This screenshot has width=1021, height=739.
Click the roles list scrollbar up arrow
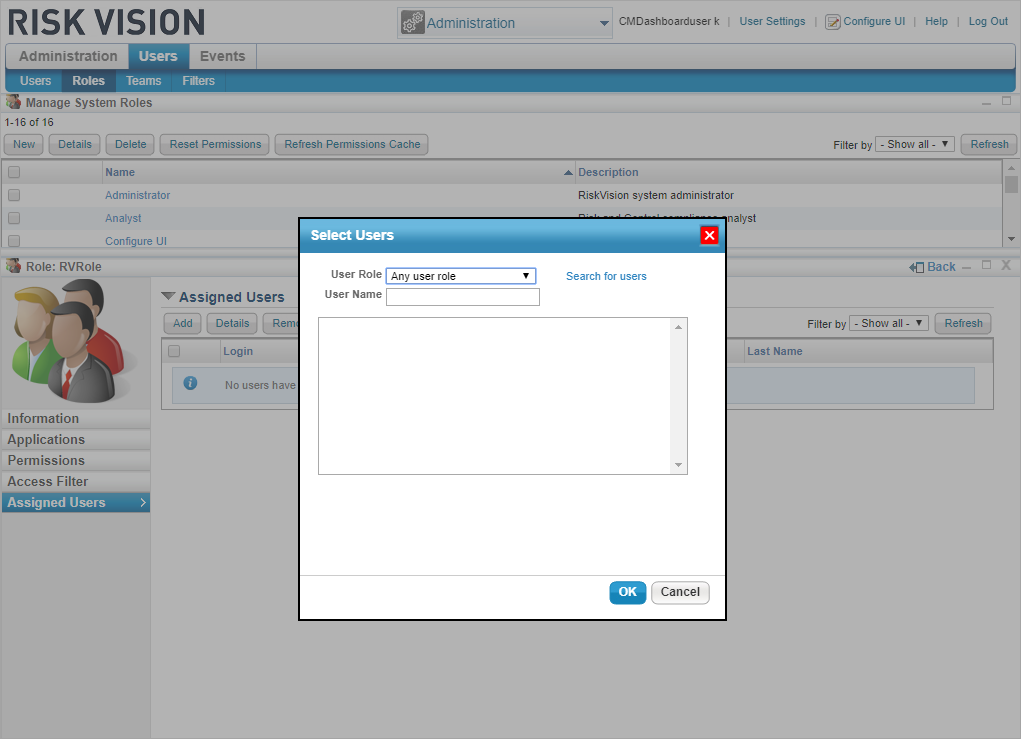pyautogui.click(x=1011, y=168)
